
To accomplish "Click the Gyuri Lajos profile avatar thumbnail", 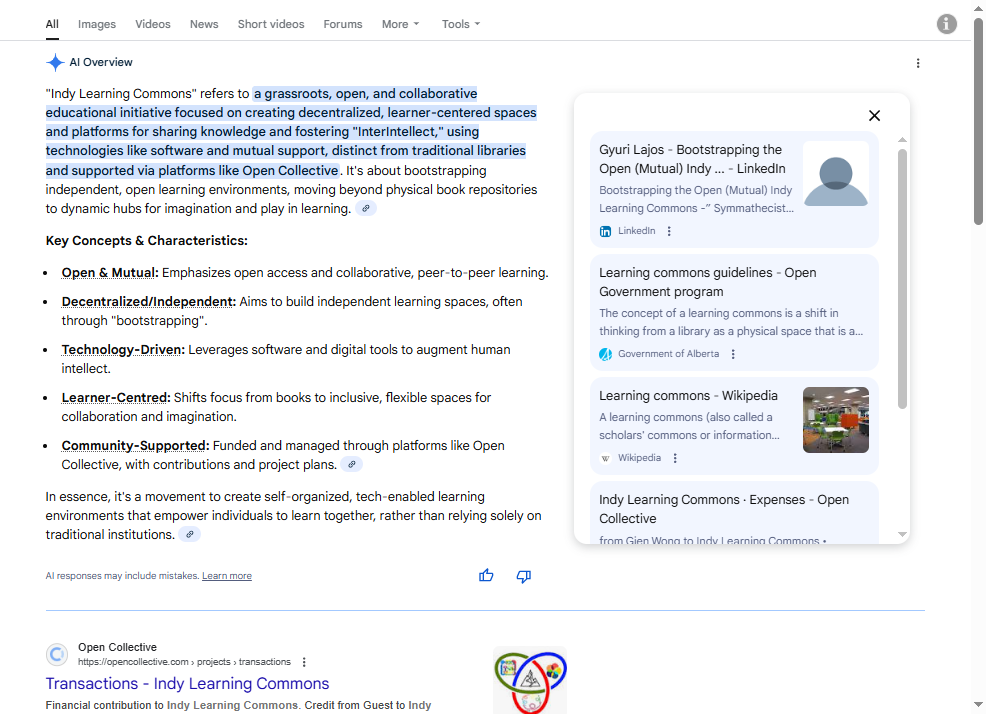I will tap(836, 174).
